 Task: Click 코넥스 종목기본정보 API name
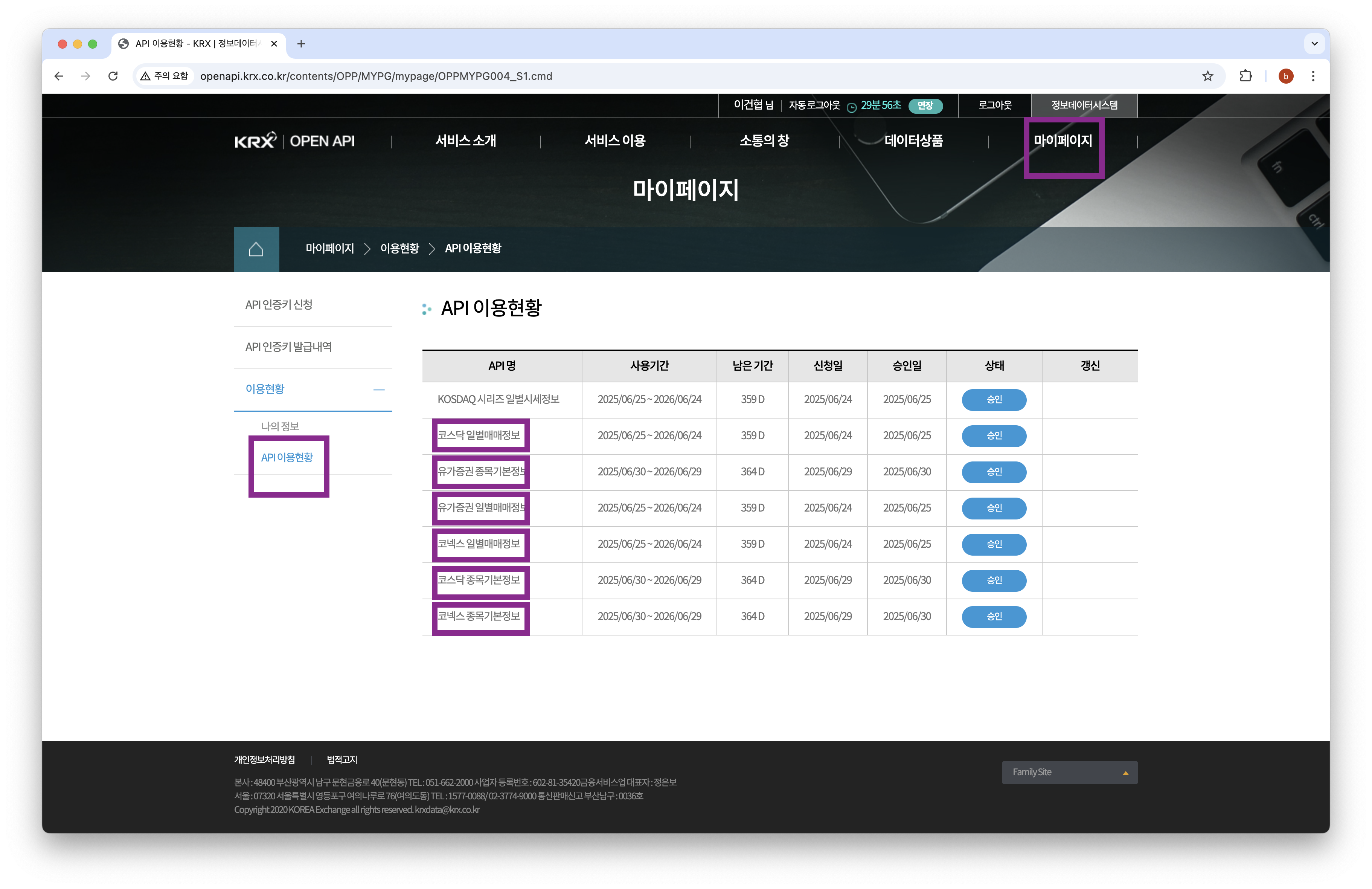[x=479, y=616]
